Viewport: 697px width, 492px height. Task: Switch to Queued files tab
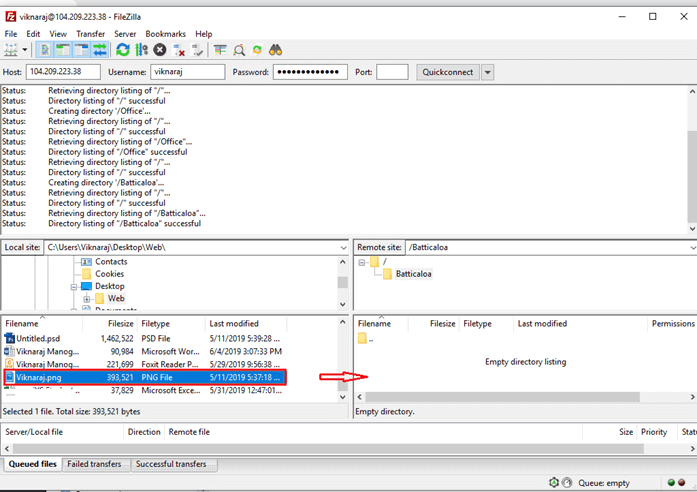[x=32, y=464]
